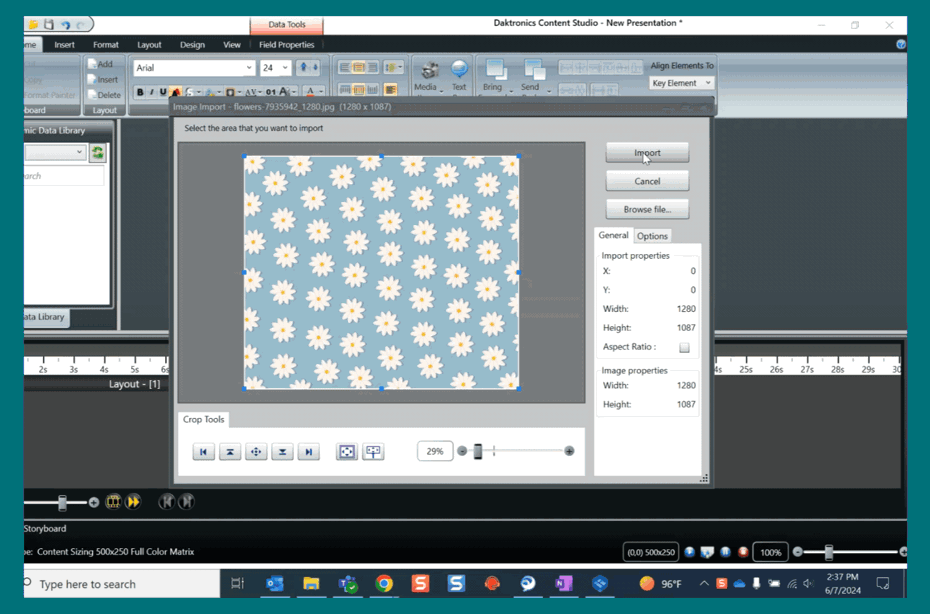Click the refresh icon in Data Library
Viewport: 930px width, 614px height.
pos(98,153)
